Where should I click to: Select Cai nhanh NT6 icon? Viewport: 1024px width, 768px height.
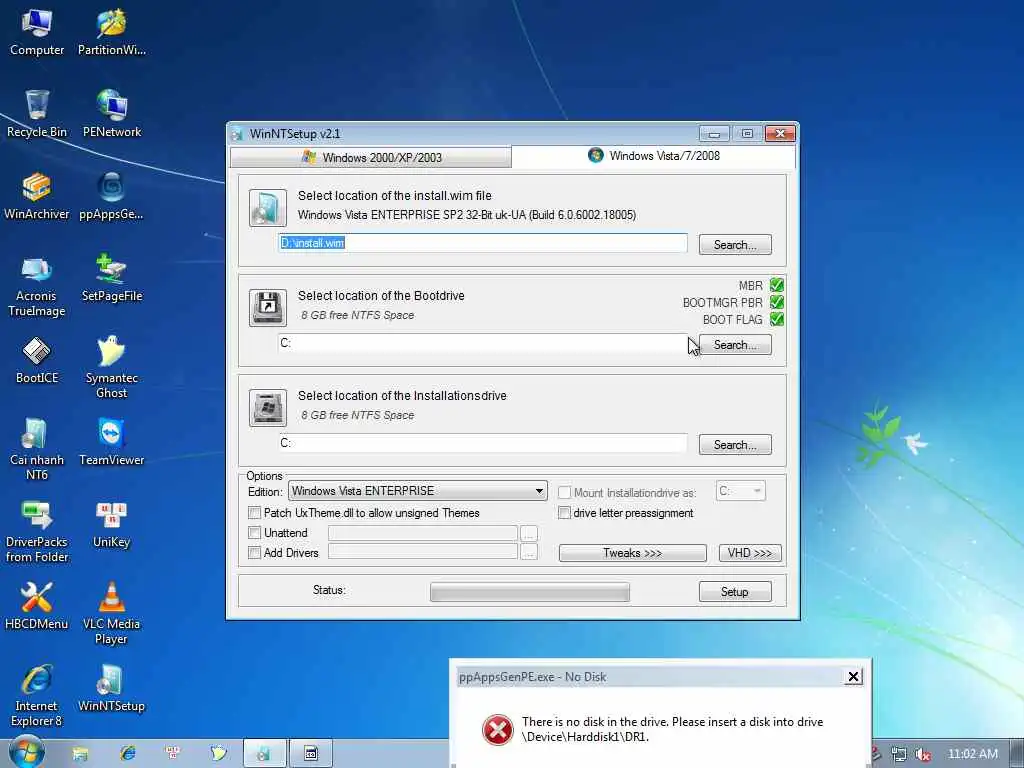pos(37,449)
